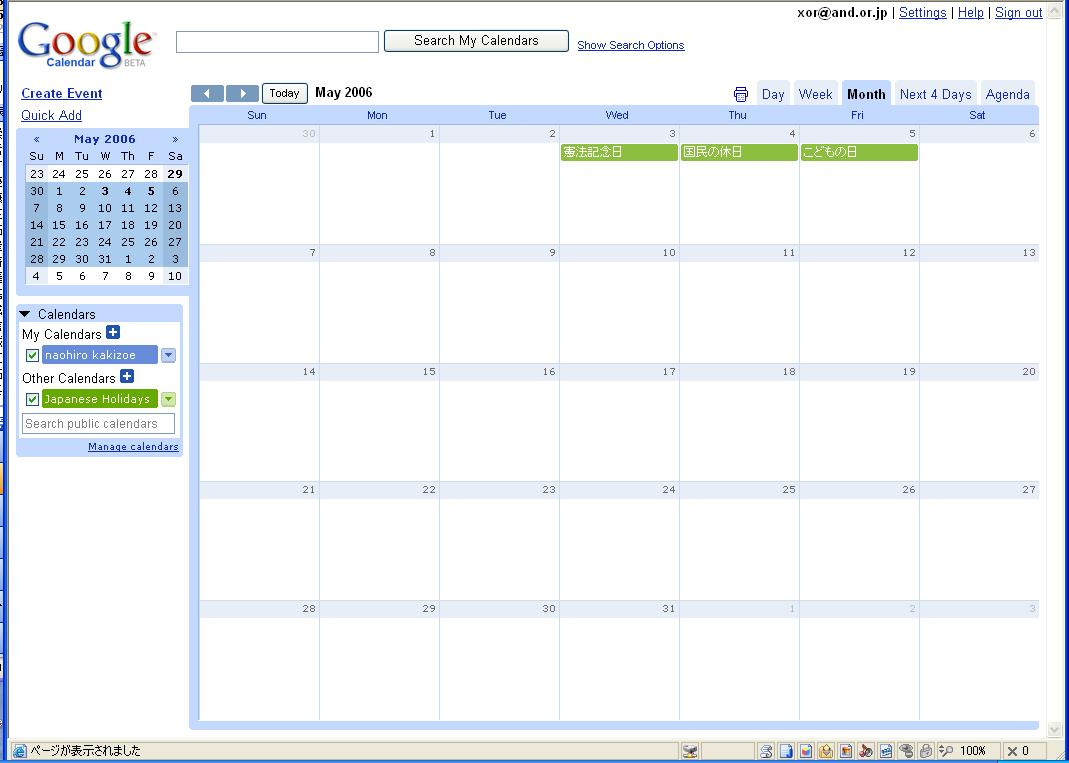Click the blue grid page icon in status bar

886,751
